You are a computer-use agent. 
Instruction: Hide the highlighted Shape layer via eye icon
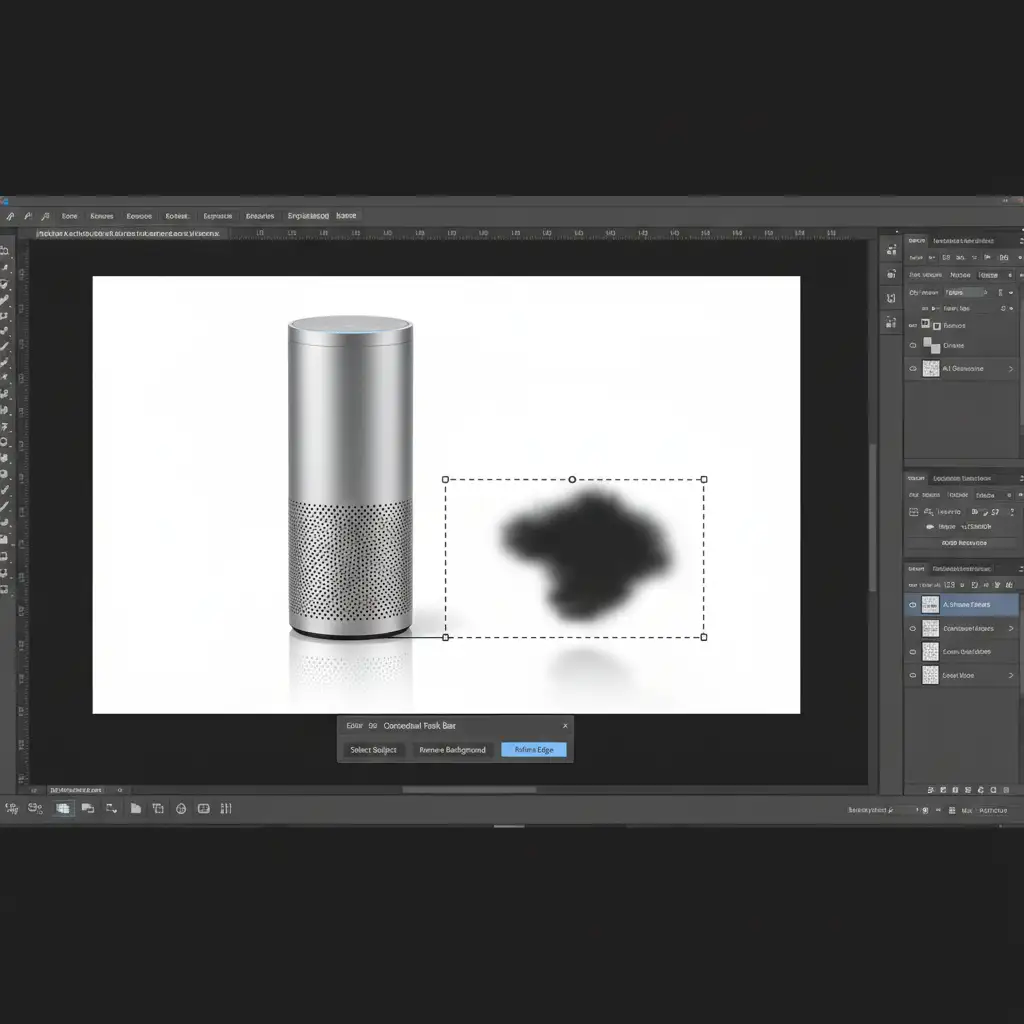click(912, 605)
